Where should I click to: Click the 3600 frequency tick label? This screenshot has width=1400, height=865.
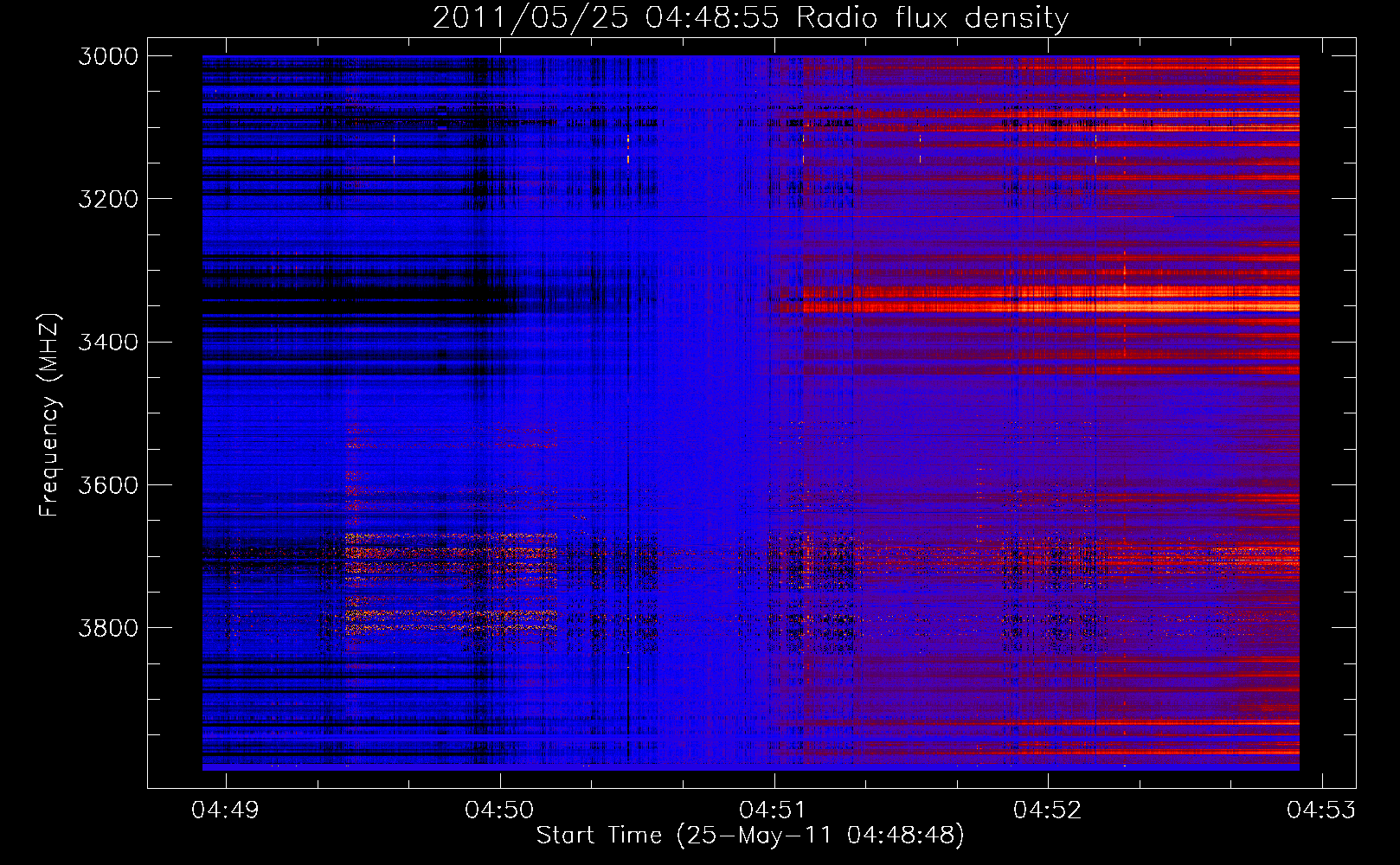pos(108,484)
